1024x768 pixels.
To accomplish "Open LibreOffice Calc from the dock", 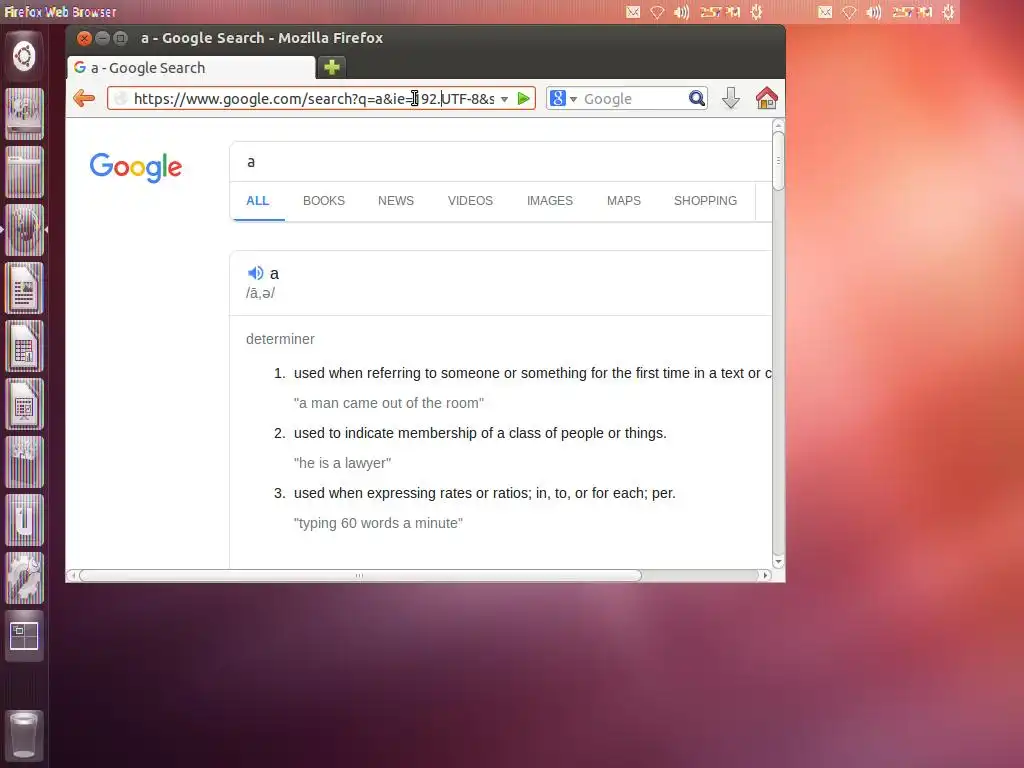I will point(24,346).
